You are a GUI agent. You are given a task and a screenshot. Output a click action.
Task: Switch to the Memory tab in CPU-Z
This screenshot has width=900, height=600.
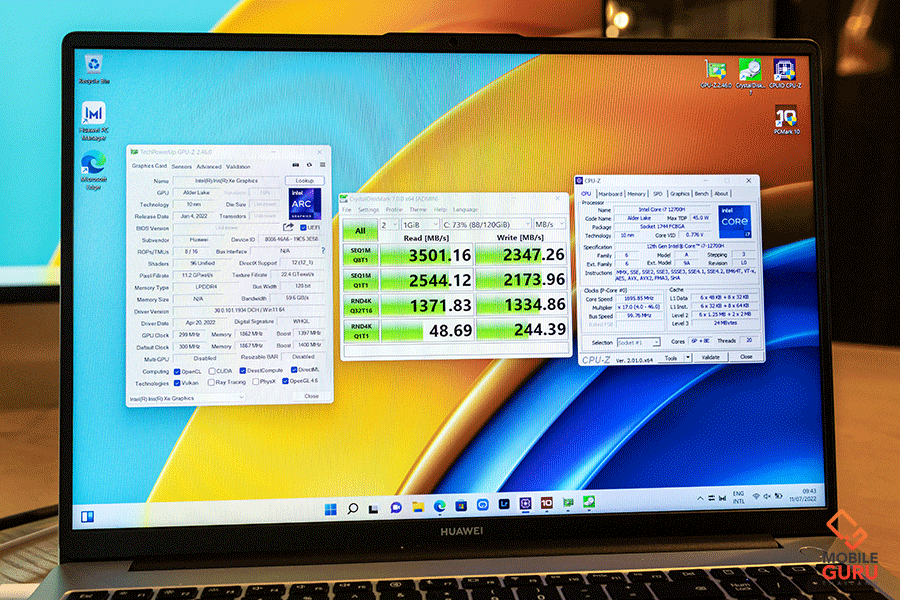coord(636,194)
